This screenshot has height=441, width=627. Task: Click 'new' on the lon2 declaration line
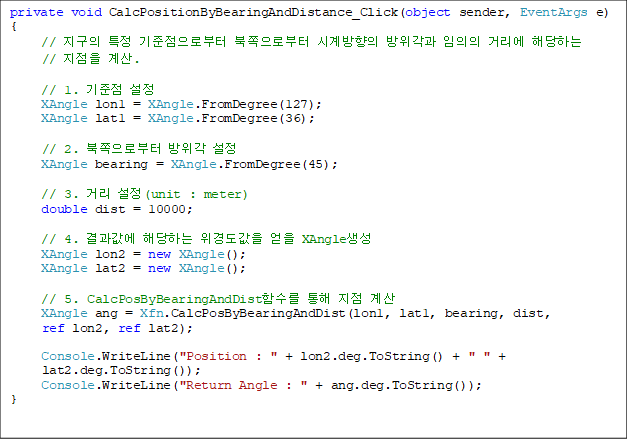click(x=159, y=254)
